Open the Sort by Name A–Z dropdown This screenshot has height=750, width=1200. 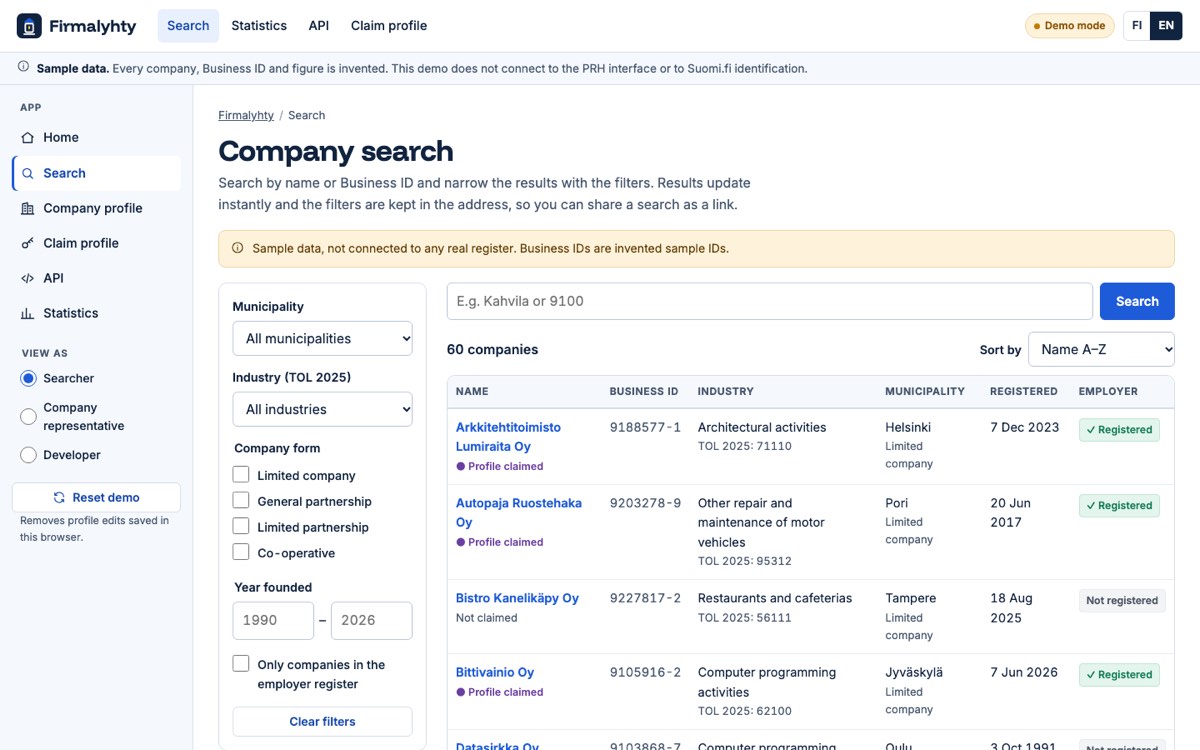coord(1101,349)
